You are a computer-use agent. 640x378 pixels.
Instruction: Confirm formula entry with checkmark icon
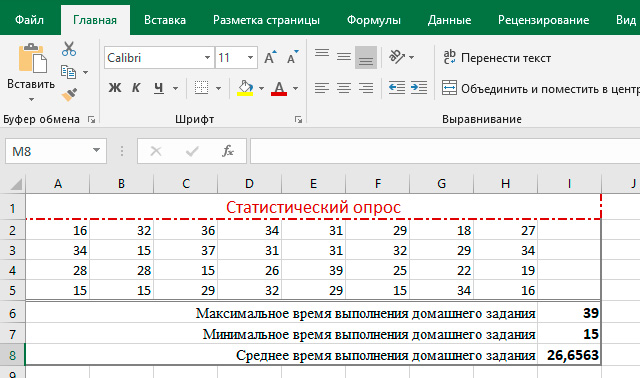pos(192,151)
